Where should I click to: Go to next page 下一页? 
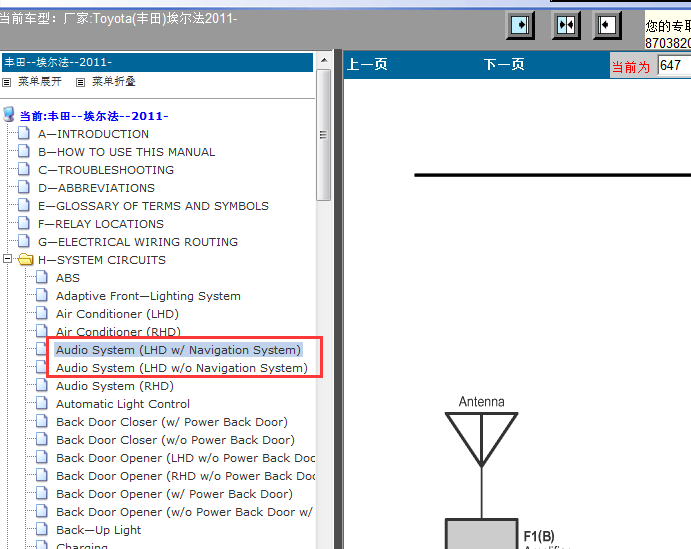(504, 64)
